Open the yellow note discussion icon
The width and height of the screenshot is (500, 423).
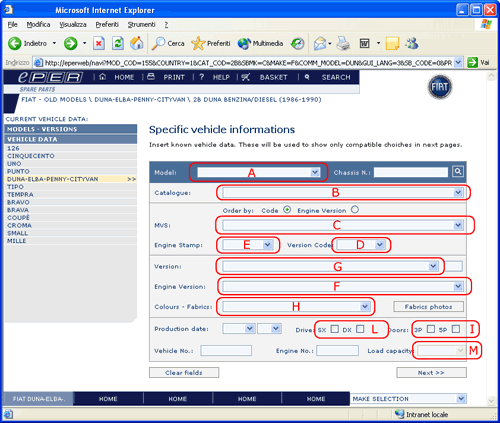(x=392, y=43)
